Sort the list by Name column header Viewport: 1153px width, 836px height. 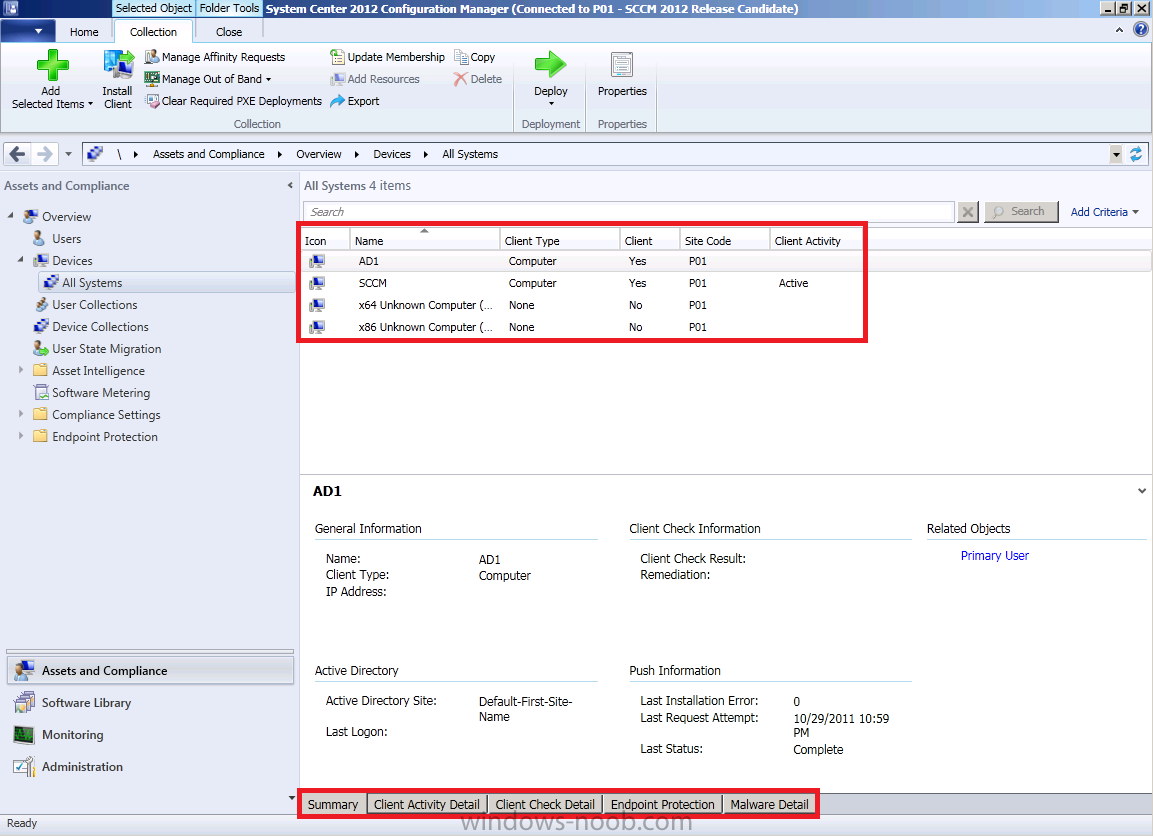pyautogui.click(x=424, y=240)
